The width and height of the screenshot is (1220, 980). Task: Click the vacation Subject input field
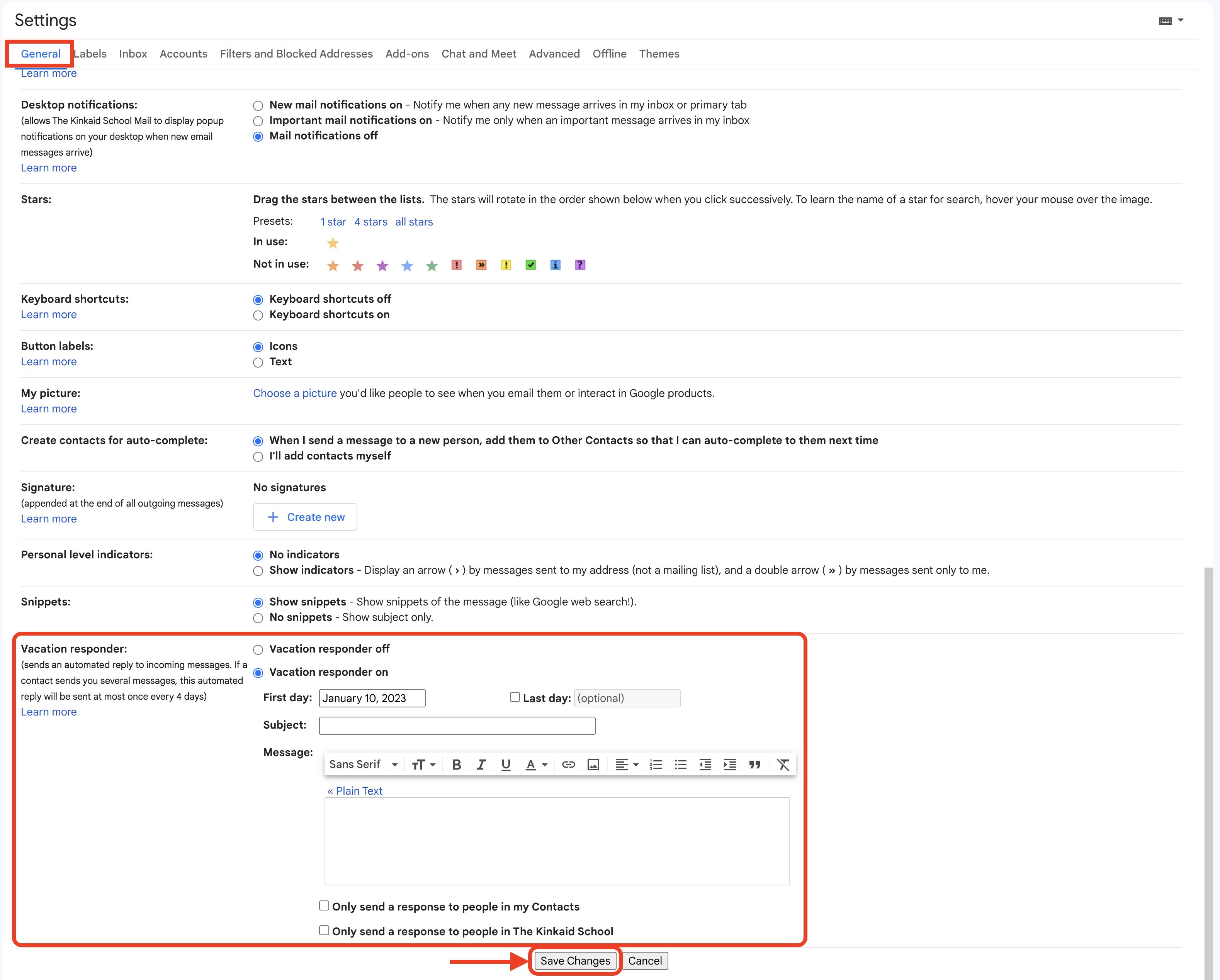457,726
